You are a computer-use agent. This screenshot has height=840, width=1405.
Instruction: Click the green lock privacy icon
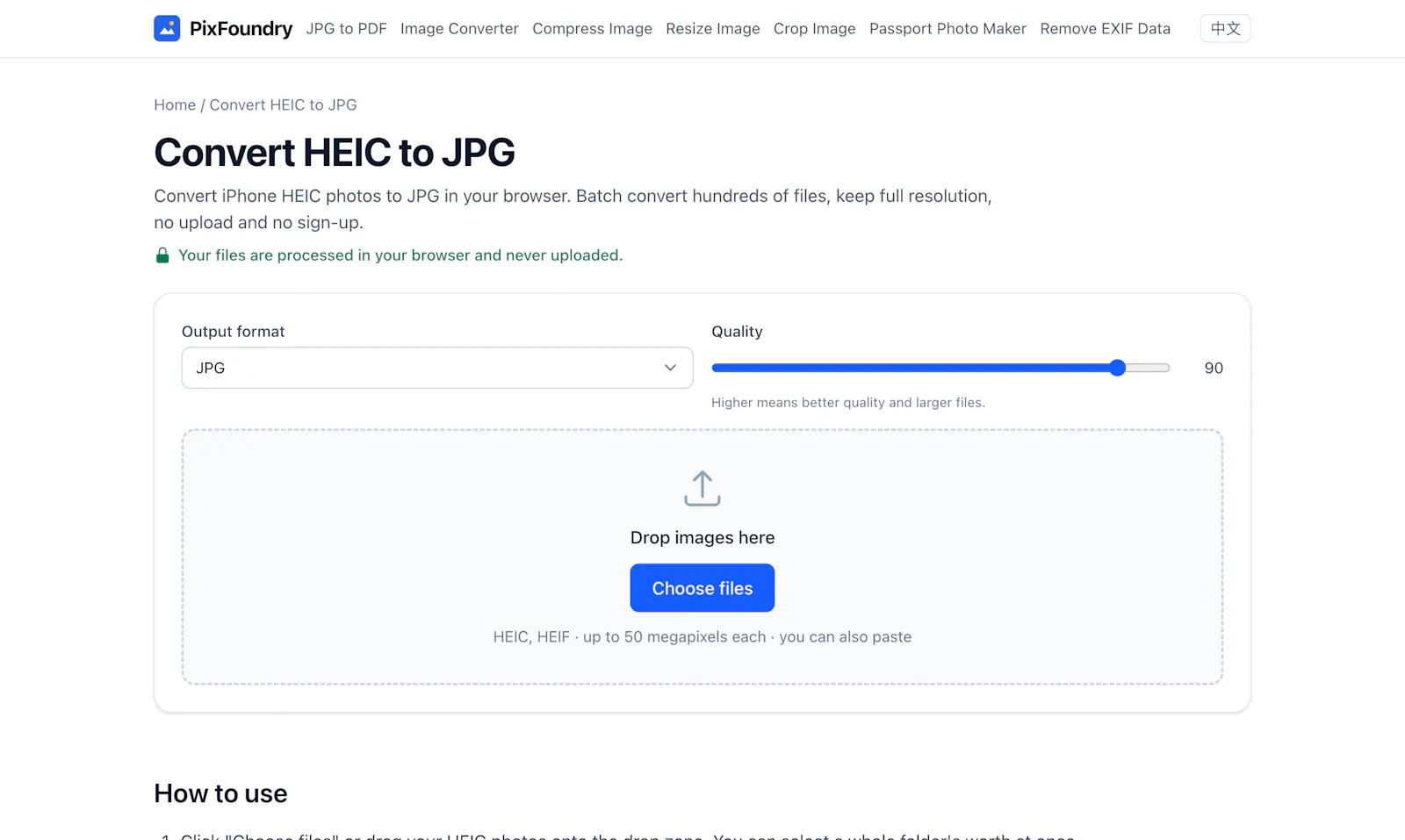(x=162, y=255)
